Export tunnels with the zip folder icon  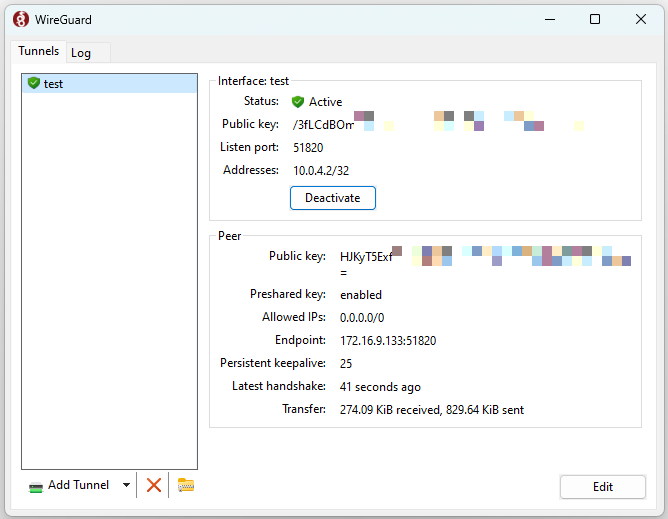(186, 485)
